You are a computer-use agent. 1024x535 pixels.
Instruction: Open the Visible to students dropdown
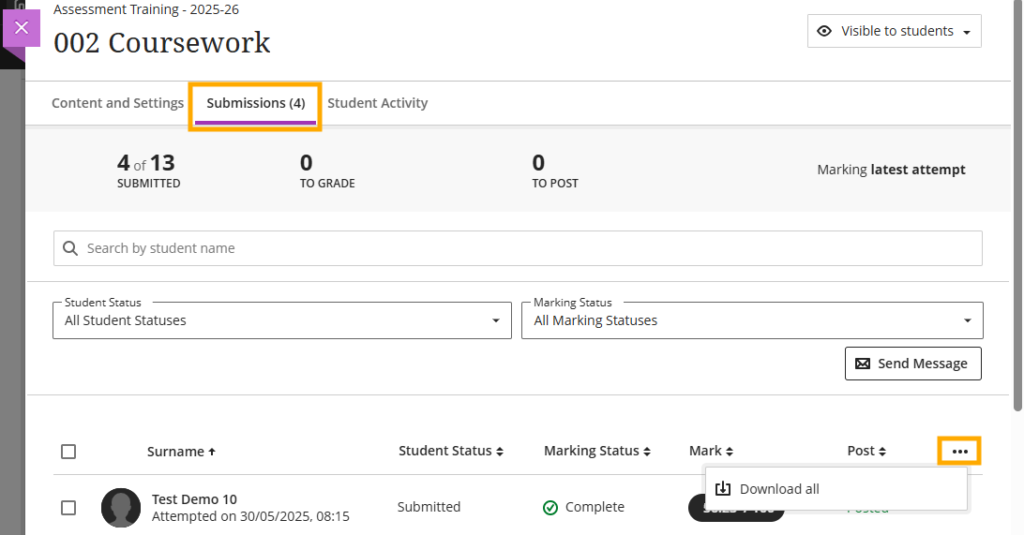(894, 31)
